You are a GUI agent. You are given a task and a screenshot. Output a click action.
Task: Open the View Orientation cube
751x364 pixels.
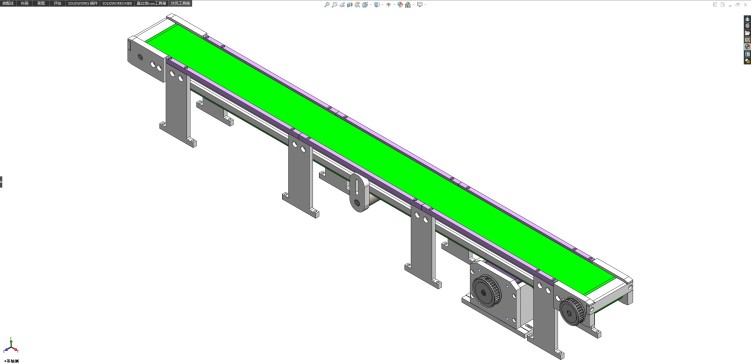pos(365,5)
